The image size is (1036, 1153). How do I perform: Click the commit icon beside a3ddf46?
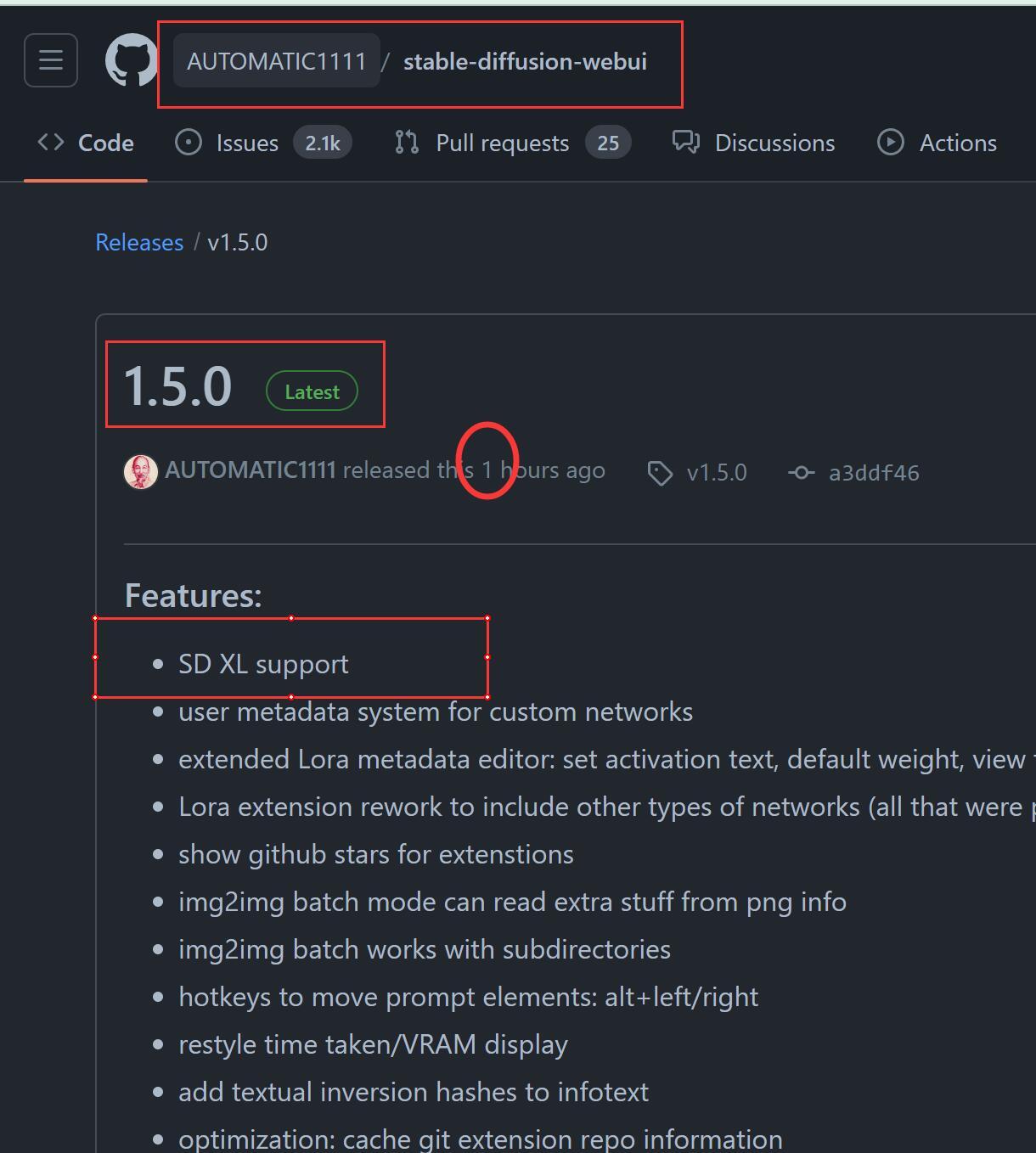pyautogui.click(x=802, y=473)
